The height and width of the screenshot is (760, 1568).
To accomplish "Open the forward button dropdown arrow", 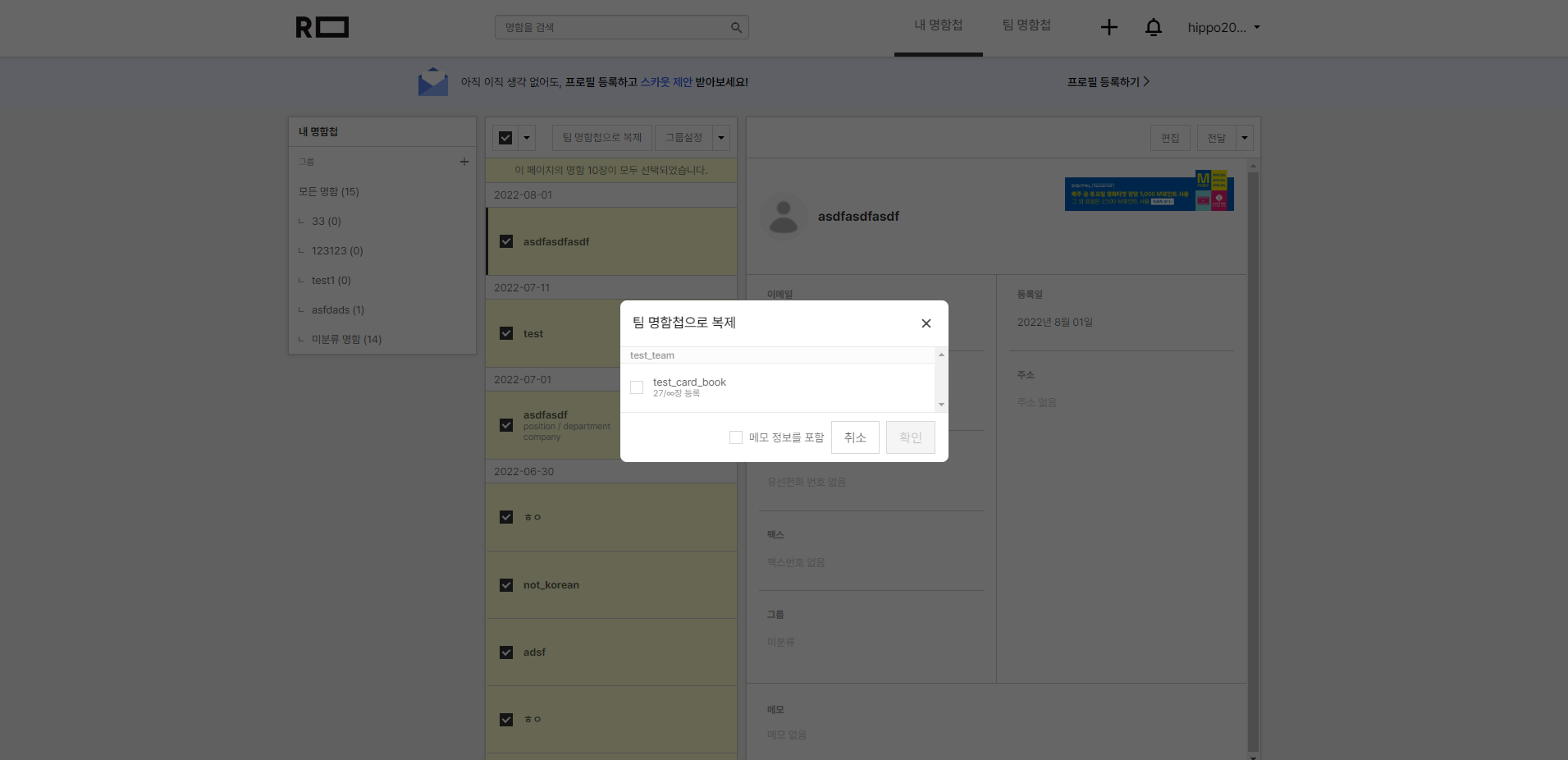I will point(1245,138).
